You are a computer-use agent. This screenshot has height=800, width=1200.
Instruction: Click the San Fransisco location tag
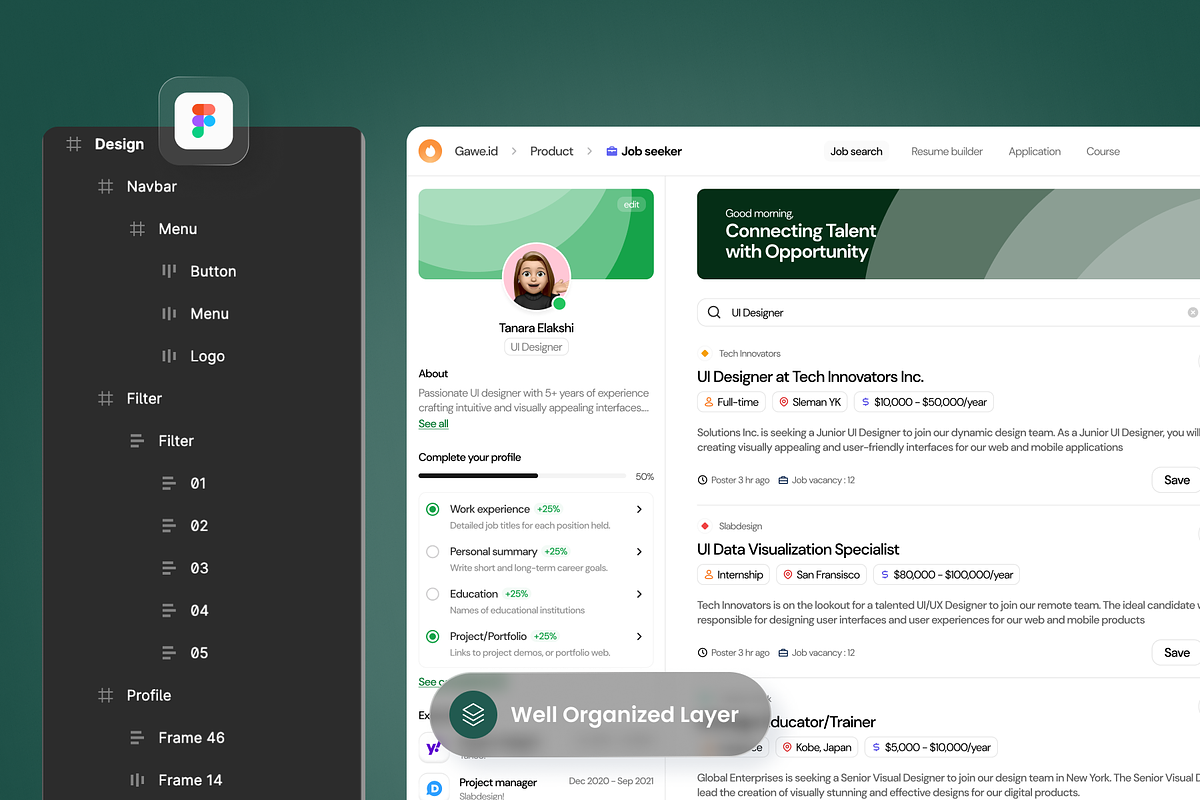(x=821, y=575)
